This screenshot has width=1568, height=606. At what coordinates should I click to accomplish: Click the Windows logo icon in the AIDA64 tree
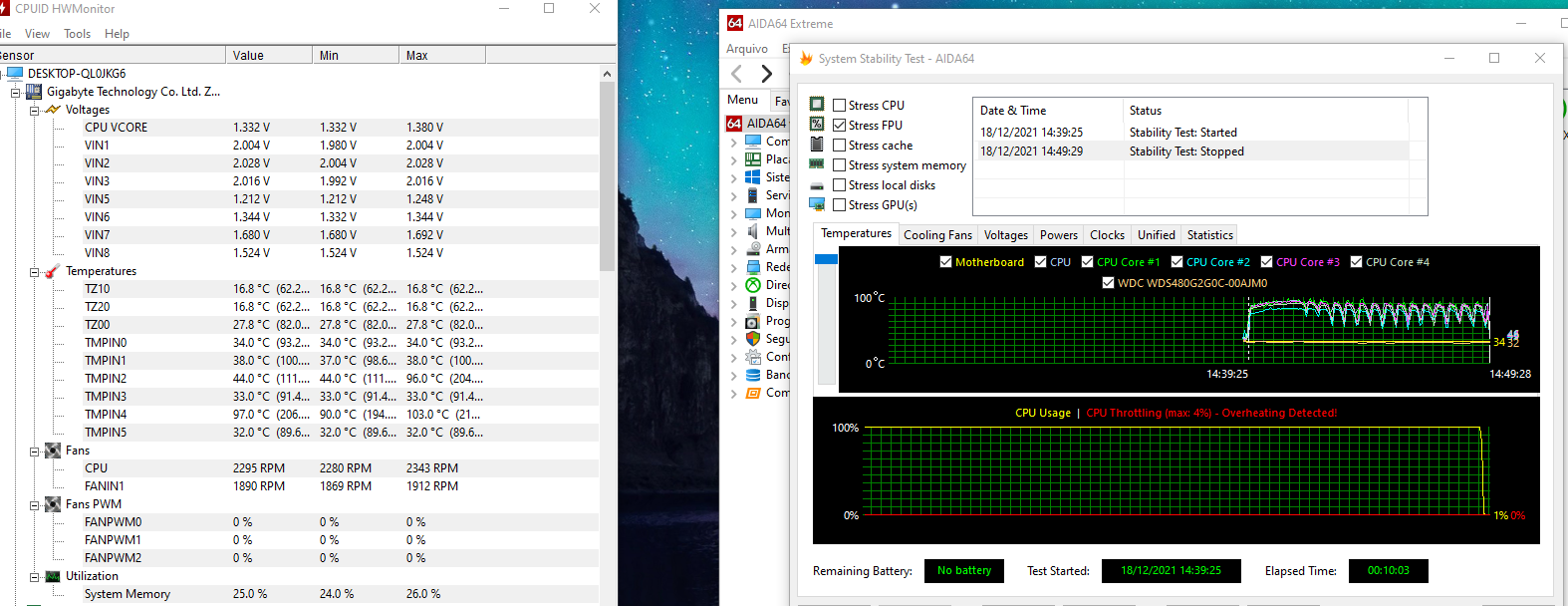click(x=753, y=177)
